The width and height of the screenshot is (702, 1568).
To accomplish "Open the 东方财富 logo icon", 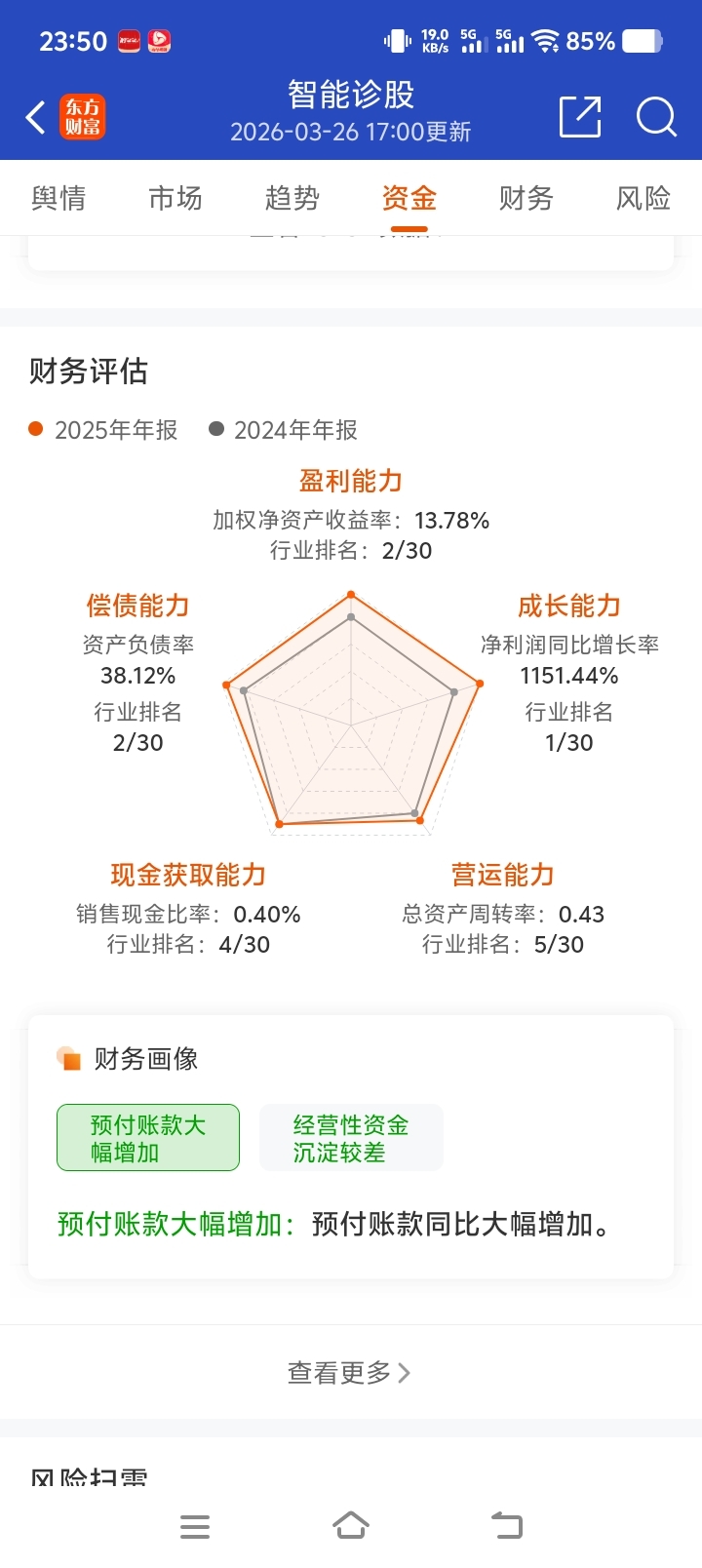I will [82, 117].
